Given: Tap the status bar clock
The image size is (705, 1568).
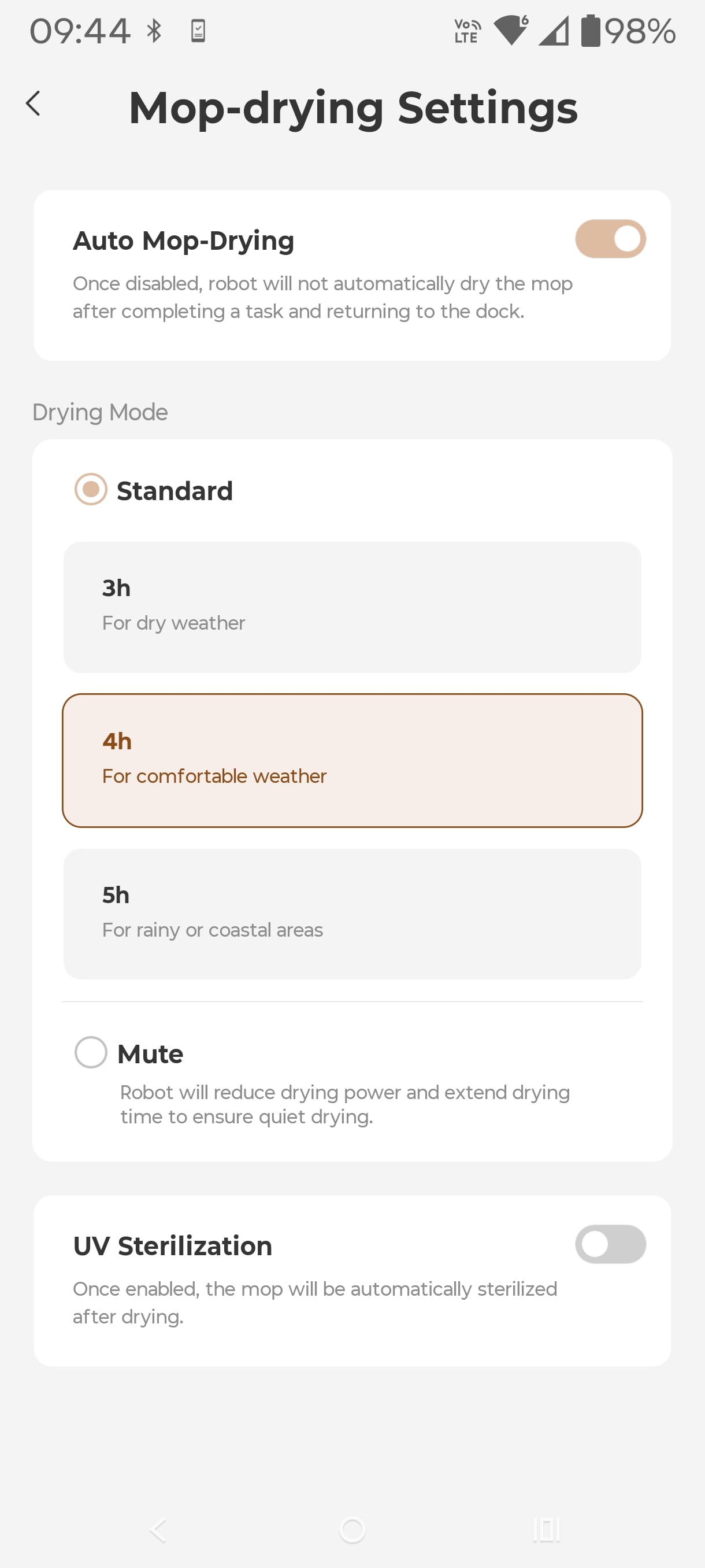Looking at the screenshot, I should [80, 31].
